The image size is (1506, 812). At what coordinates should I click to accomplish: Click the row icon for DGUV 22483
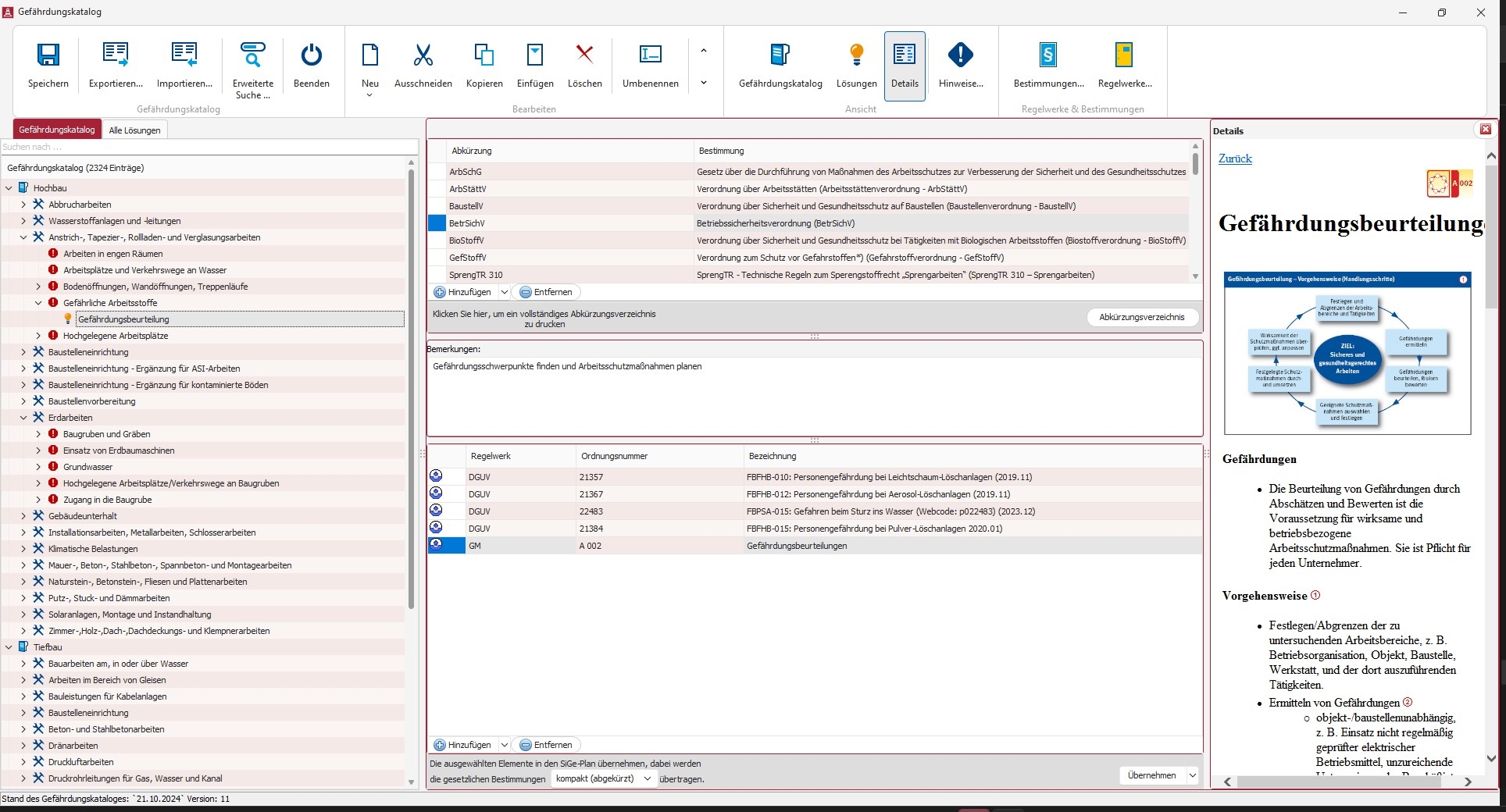point(436,511)
